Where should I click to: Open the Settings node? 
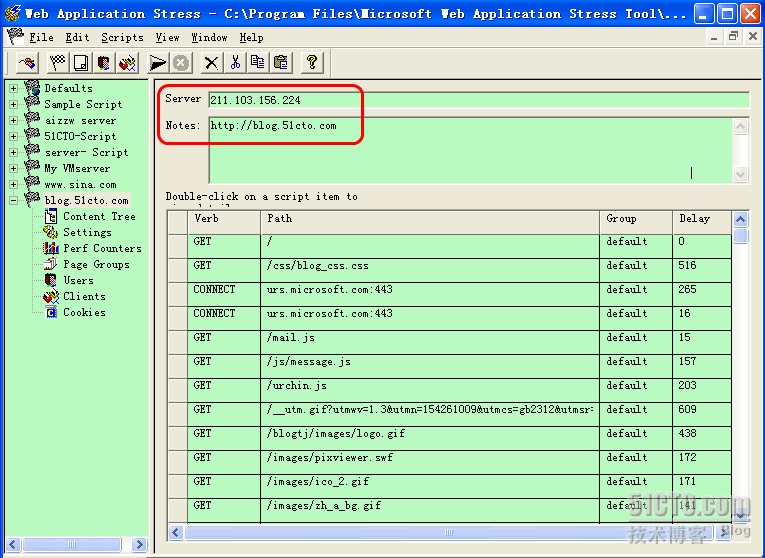87,232
